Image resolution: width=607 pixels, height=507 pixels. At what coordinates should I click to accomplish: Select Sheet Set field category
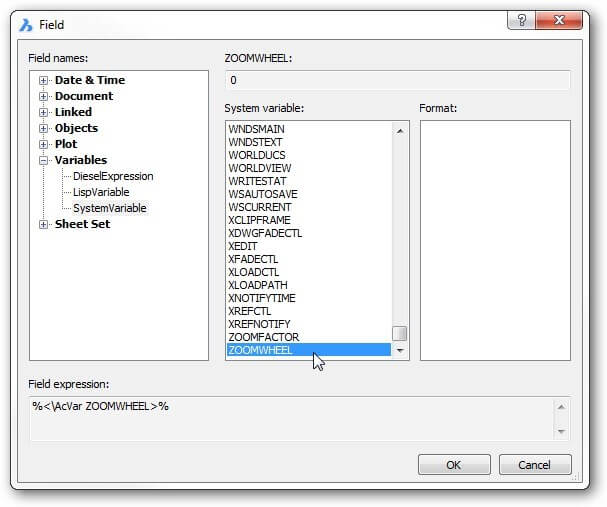[82, 224]
